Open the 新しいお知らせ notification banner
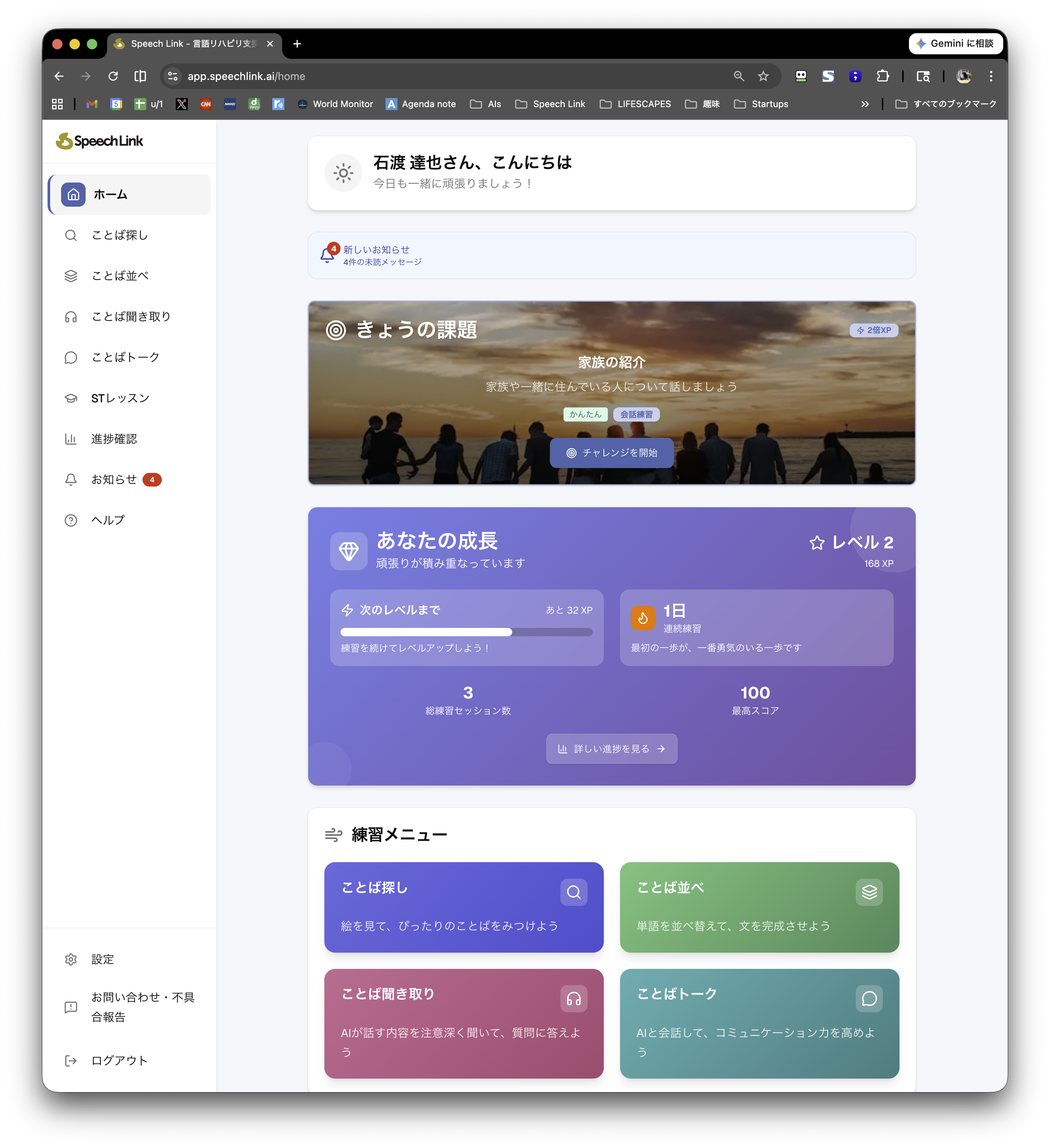Screen dimensions: 1050x1148 point(611,256)
